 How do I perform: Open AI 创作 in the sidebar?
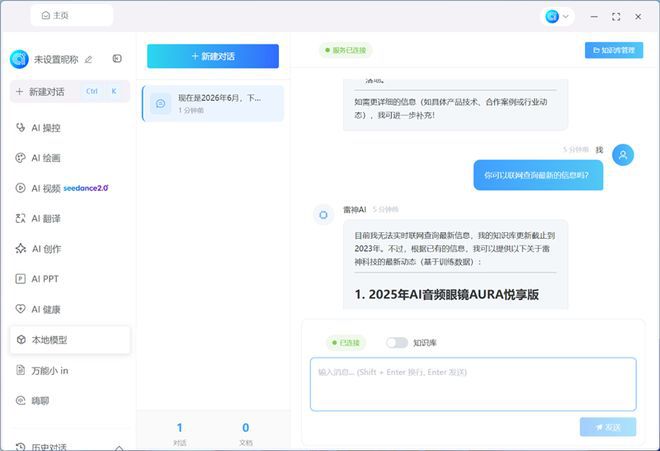(70, 249)
